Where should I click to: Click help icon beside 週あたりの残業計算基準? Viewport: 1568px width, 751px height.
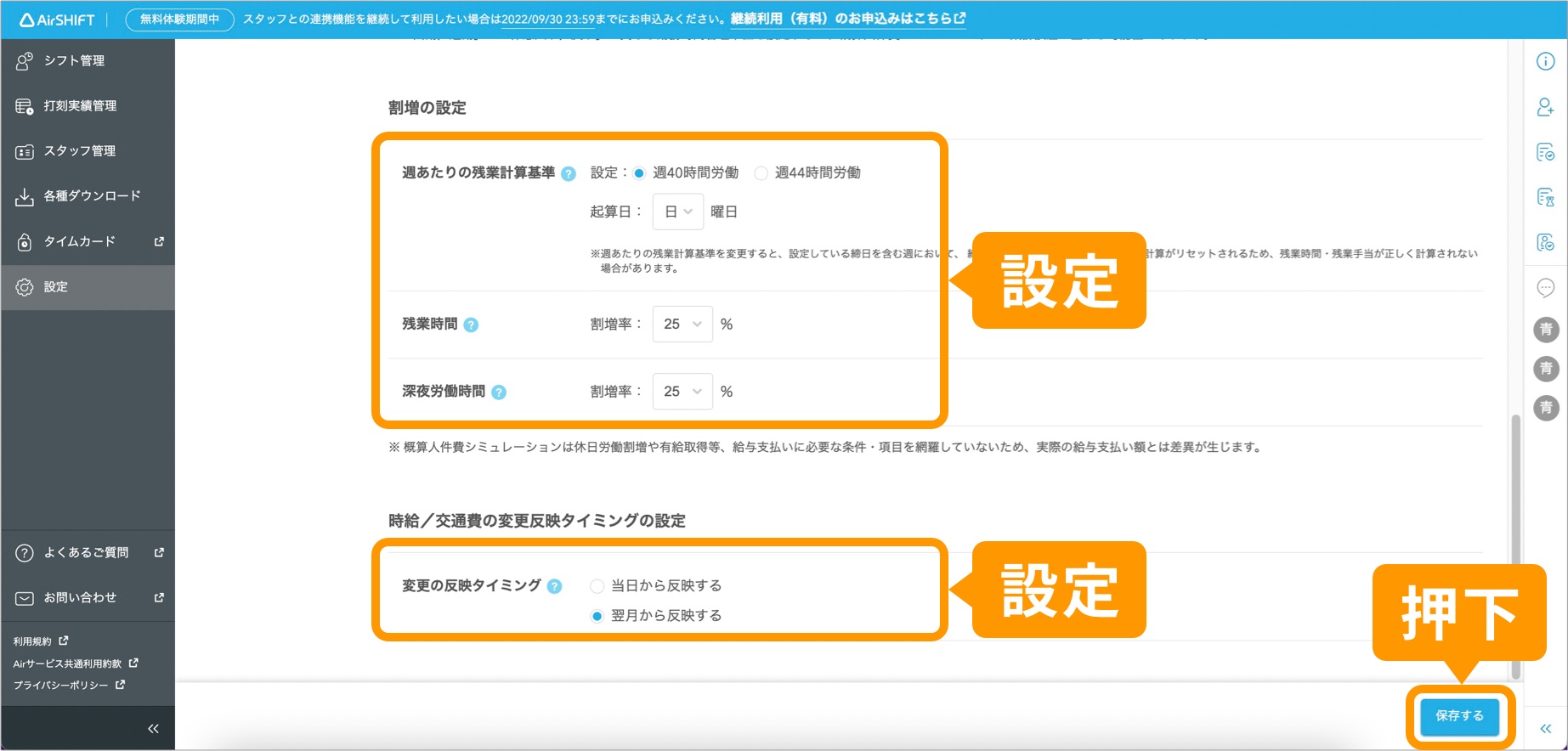[569, 173]
